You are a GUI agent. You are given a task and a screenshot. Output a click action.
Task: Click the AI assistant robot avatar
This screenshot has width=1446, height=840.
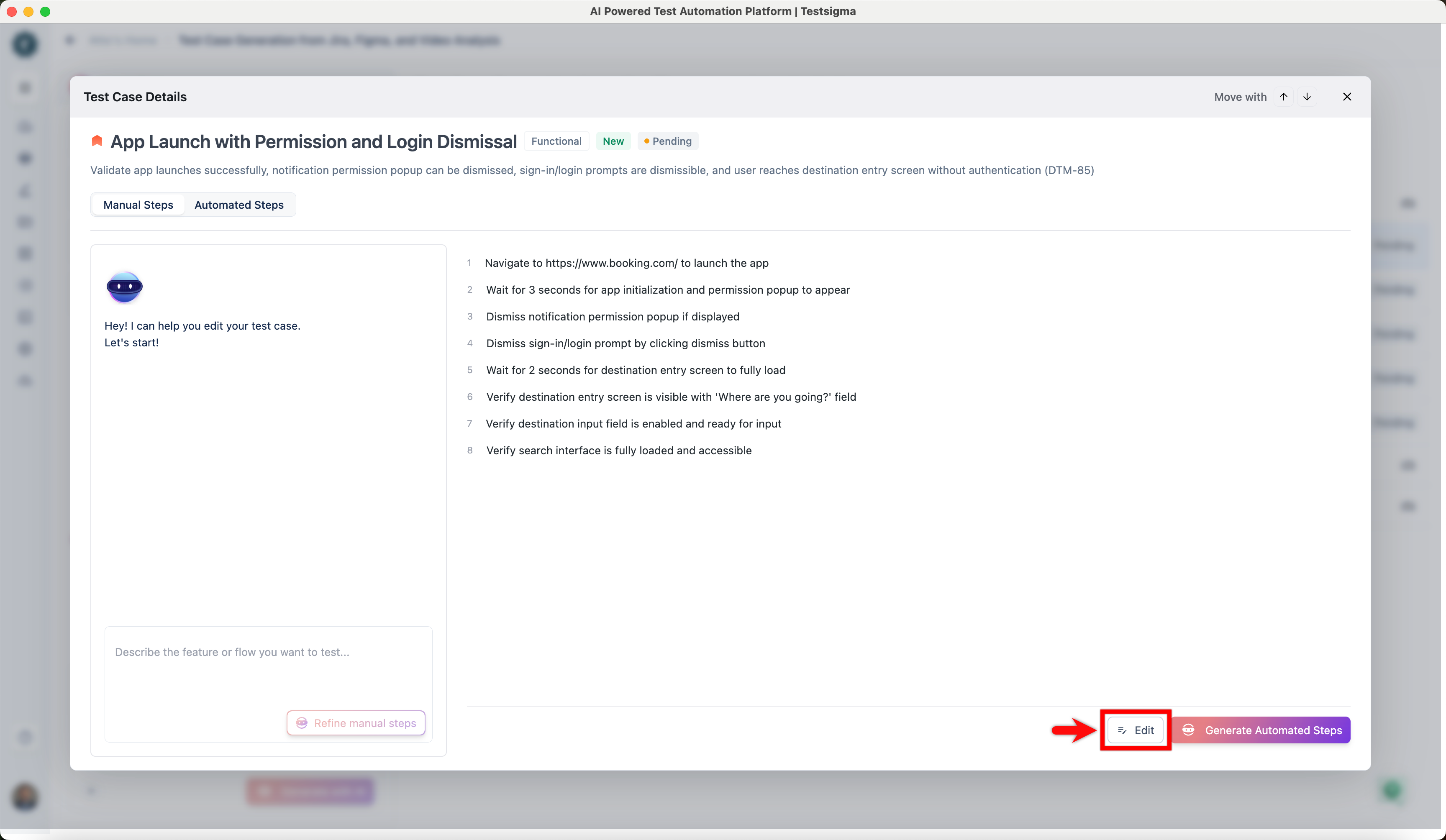point(124,287)
